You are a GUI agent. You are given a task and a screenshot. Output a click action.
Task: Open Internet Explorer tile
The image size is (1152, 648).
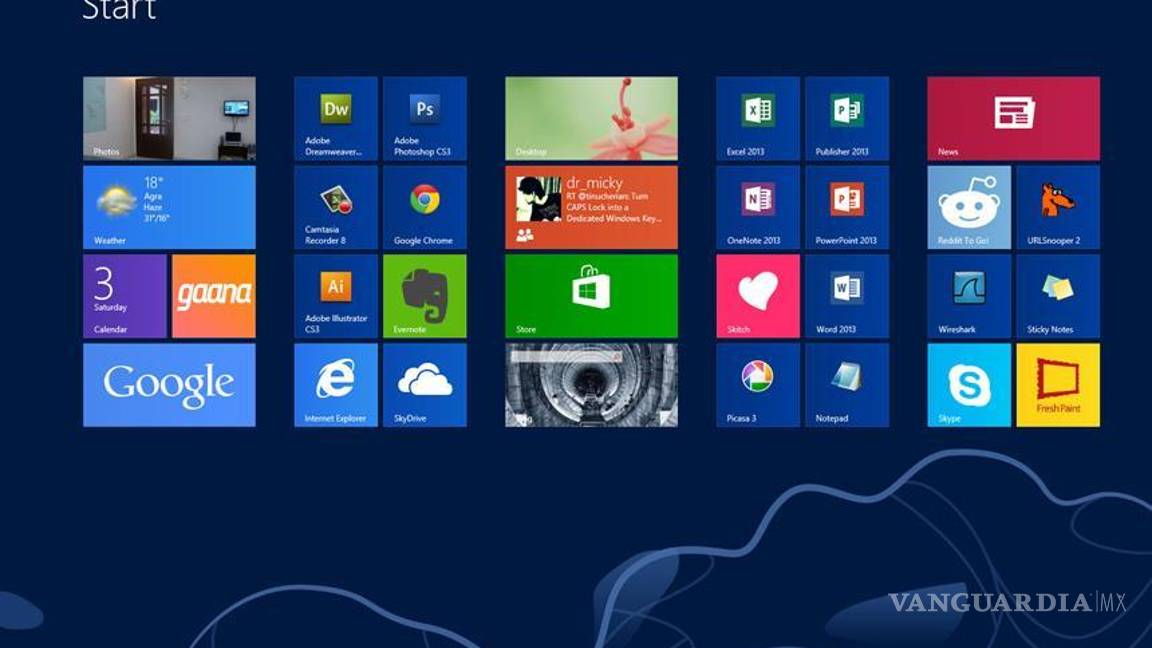click(x=336, y=385)
